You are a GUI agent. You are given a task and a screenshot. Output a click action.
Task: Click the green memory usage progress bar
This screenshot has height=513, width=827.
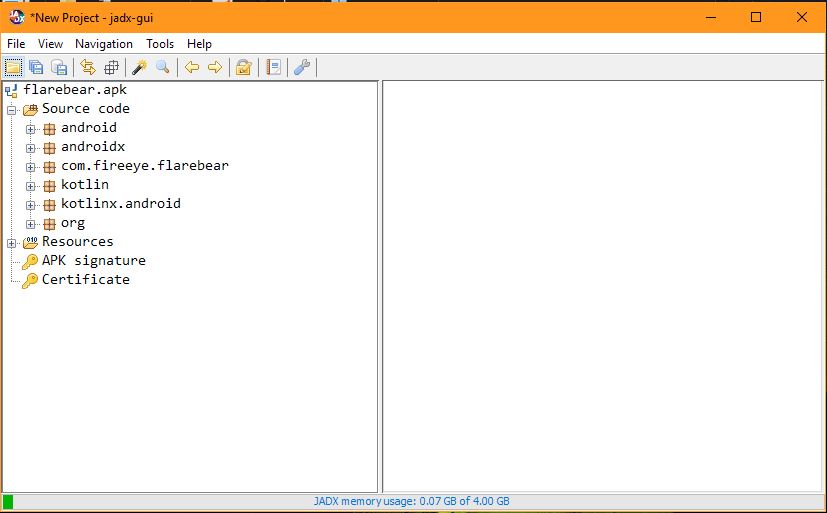point(8,501)
